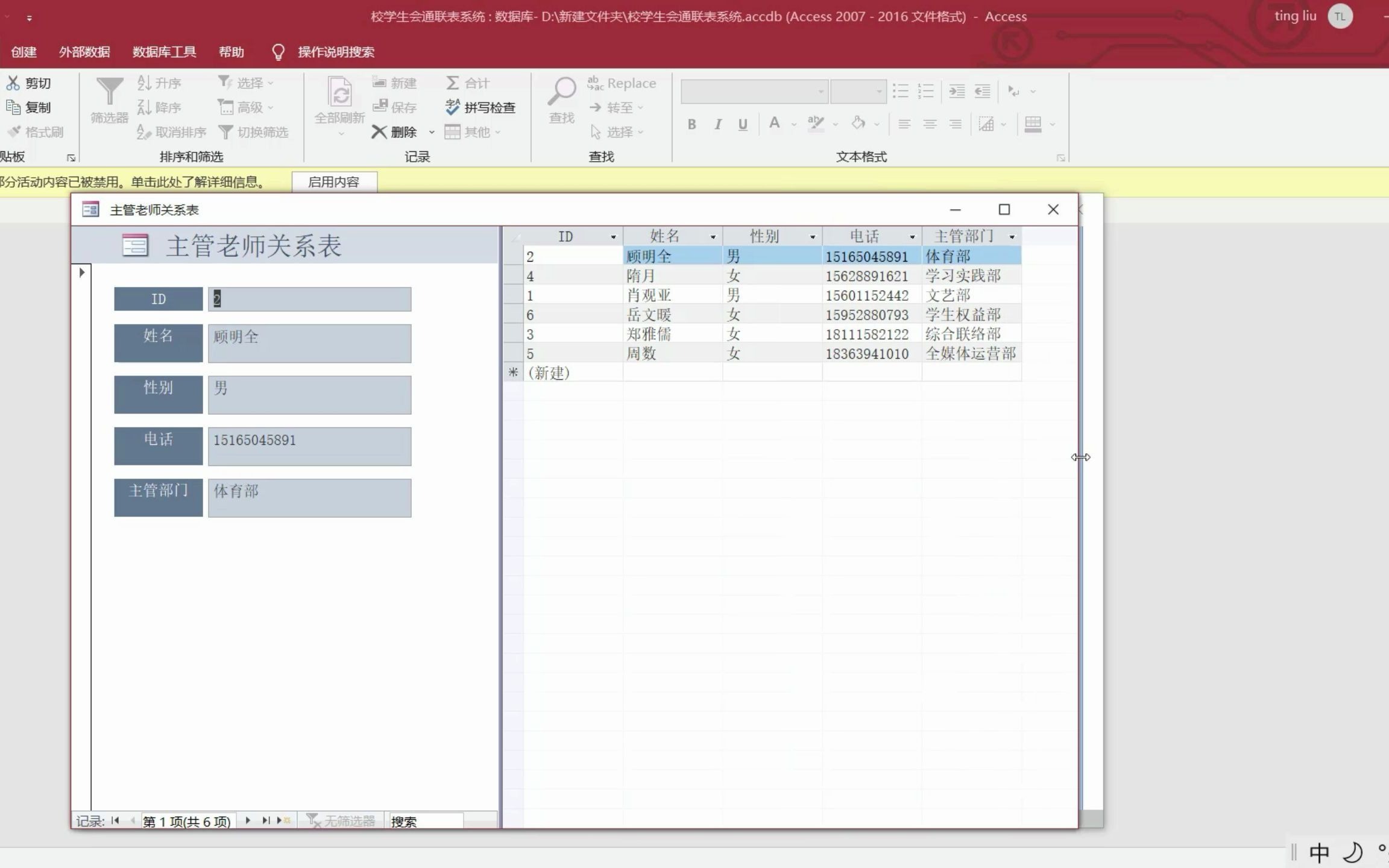Viewport: 1389px width, 868px height.
Task: Click the center align icon
Action: pyautogui.click(x=930, y=124)
